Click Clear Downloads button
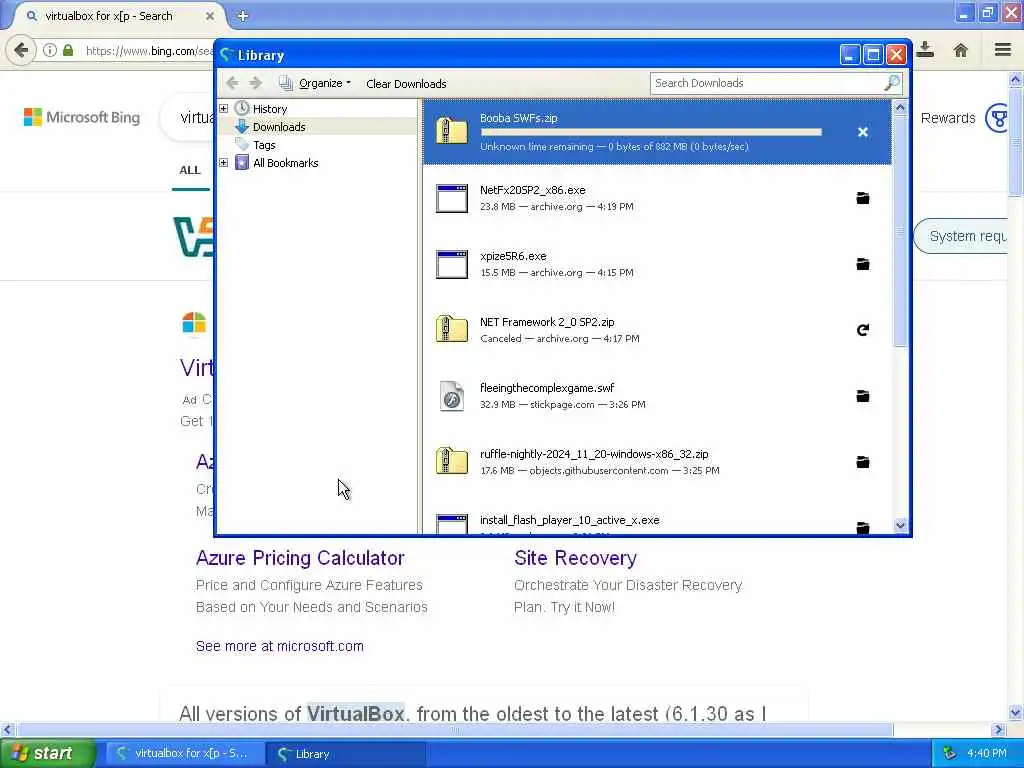This screenshot has height=768, width=1024. coord(406,84)
